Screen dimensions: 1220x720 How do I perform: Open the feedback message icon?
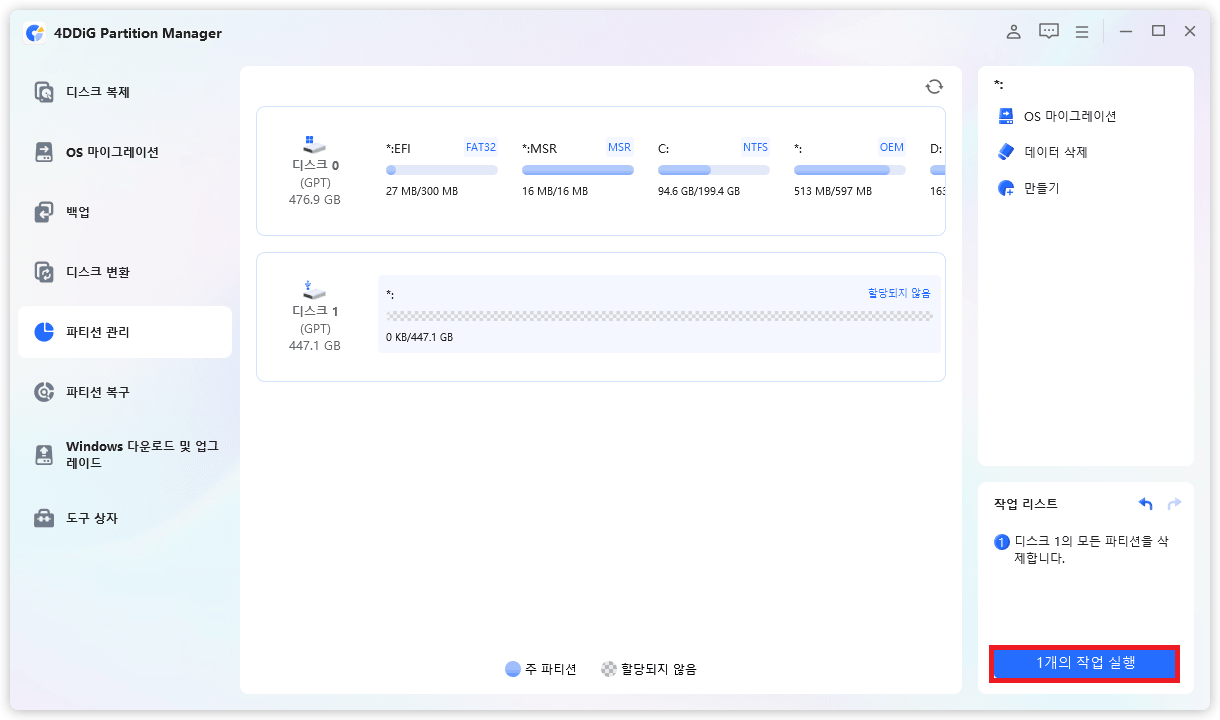click(x=1048, y=32)
